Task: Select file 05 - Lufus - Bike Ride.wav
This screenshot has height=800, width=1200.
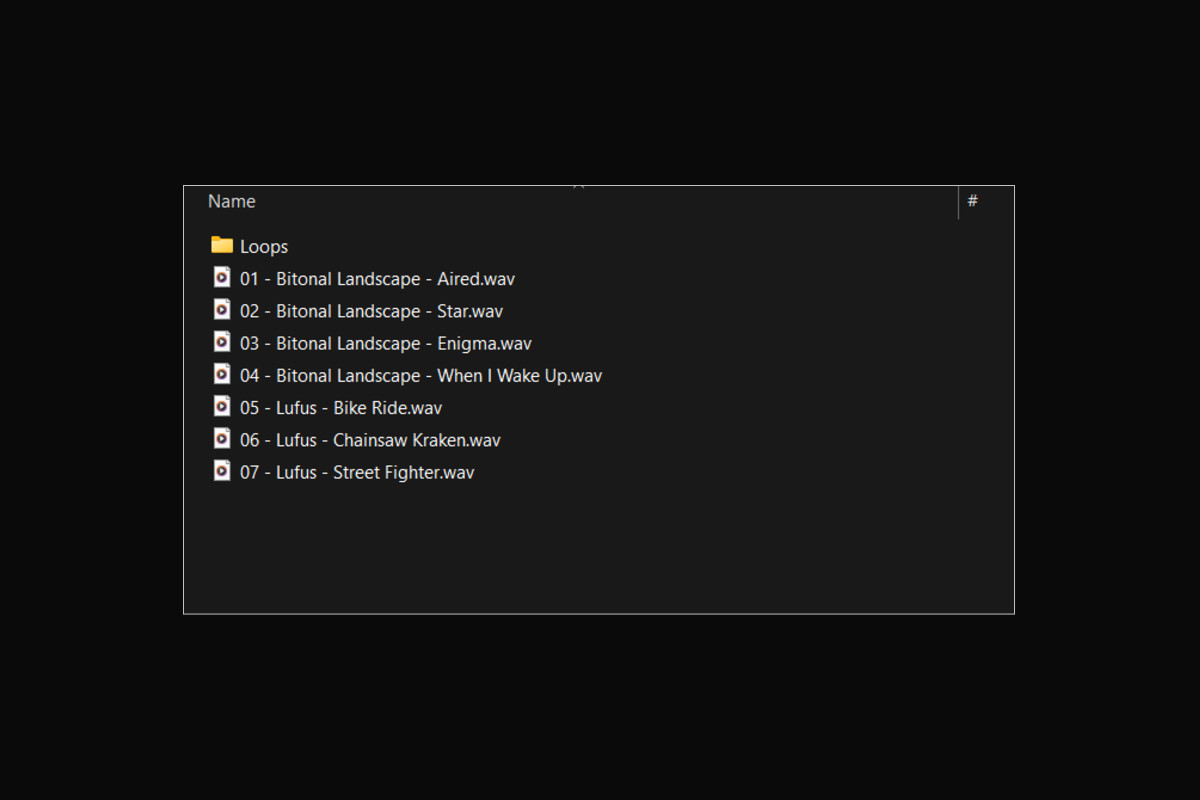Action: [340, 408]
